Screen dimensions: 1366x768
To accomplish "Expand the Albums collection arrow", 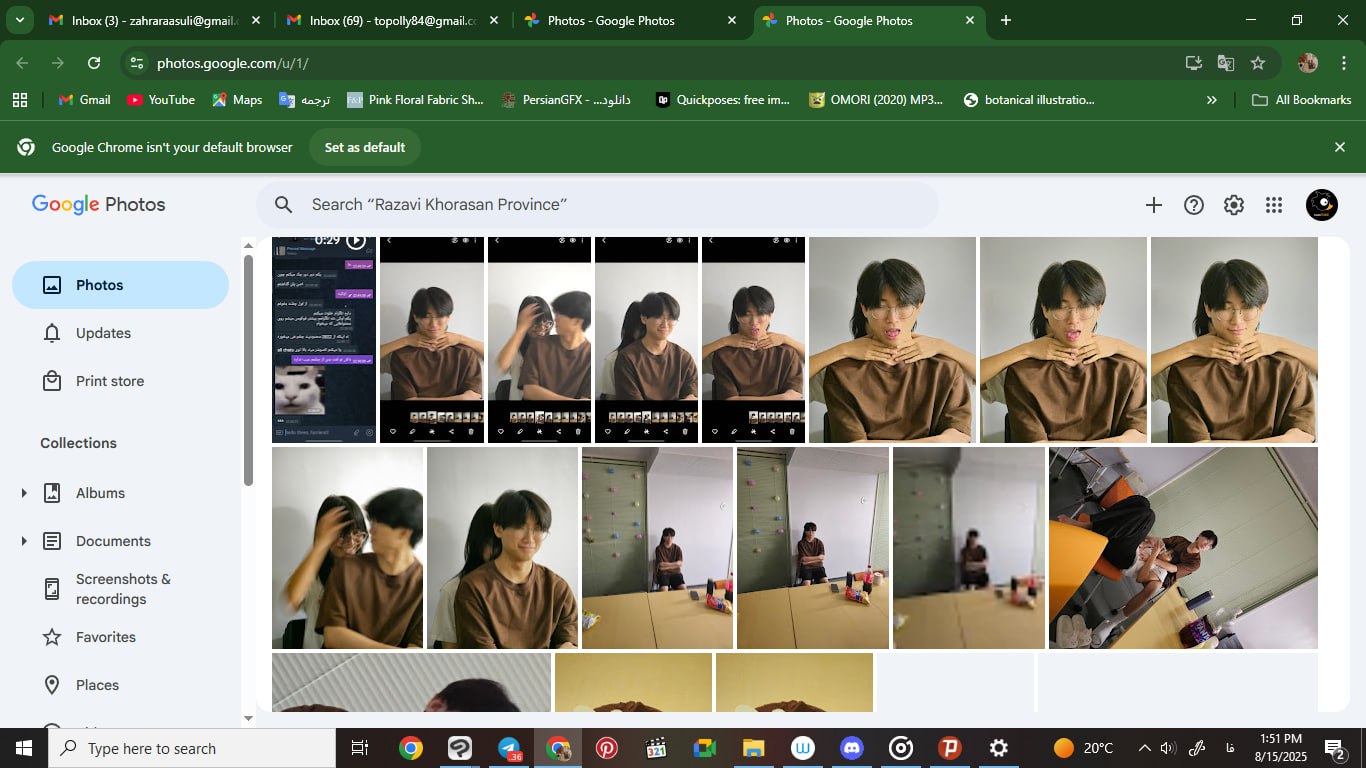I will click(24, 493).
